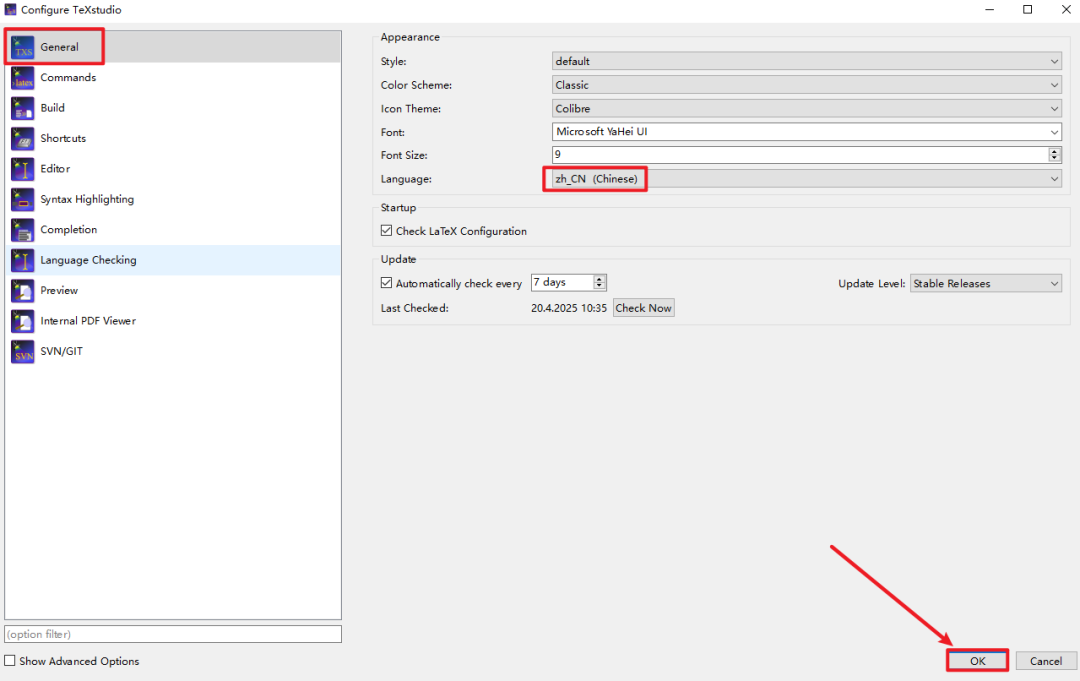Click the option filter search field
Screen dimensions: 1080x681
(173, 634)
